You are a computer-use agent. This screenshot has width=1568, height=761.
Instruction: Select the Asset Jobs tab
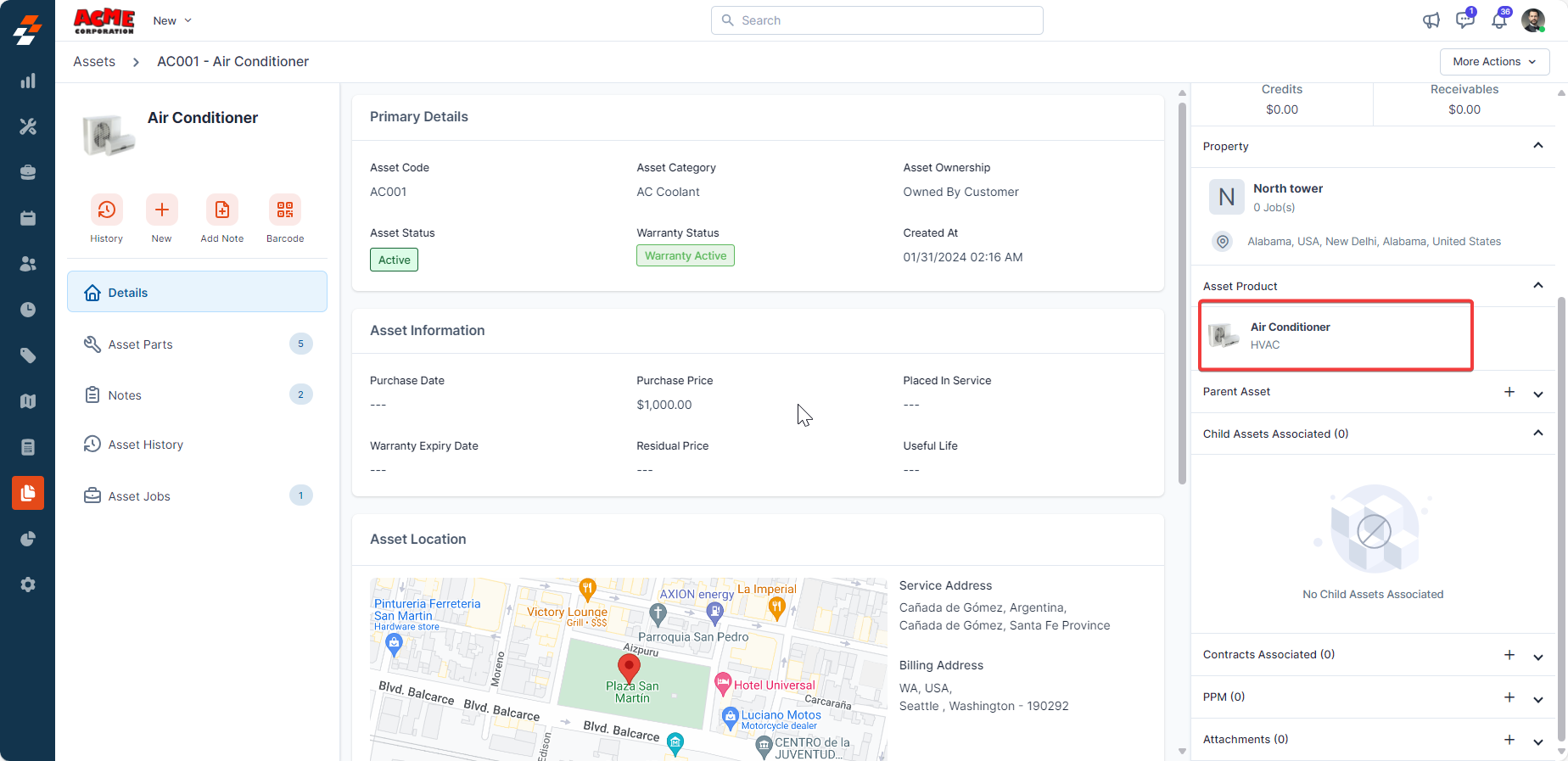pos(139,496)
